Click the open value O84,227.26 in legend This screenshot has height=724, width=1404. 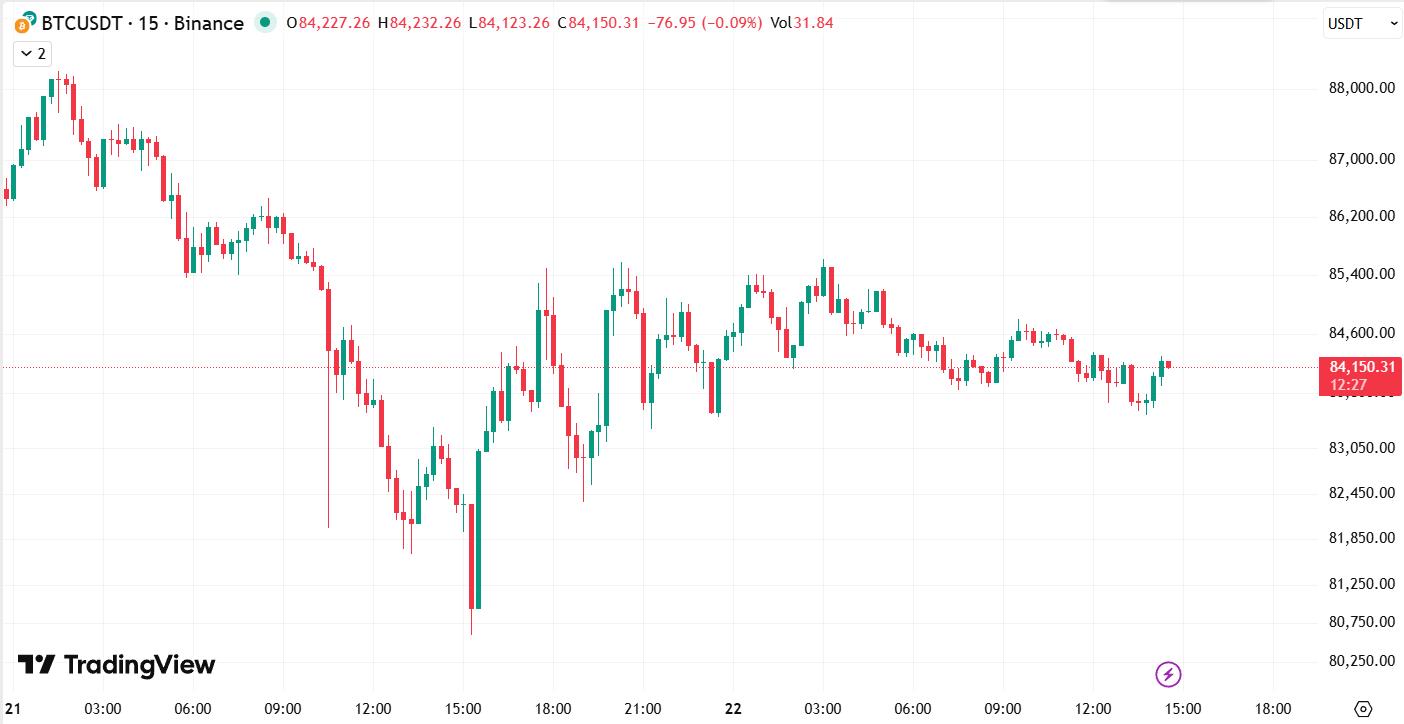point(326,23)
